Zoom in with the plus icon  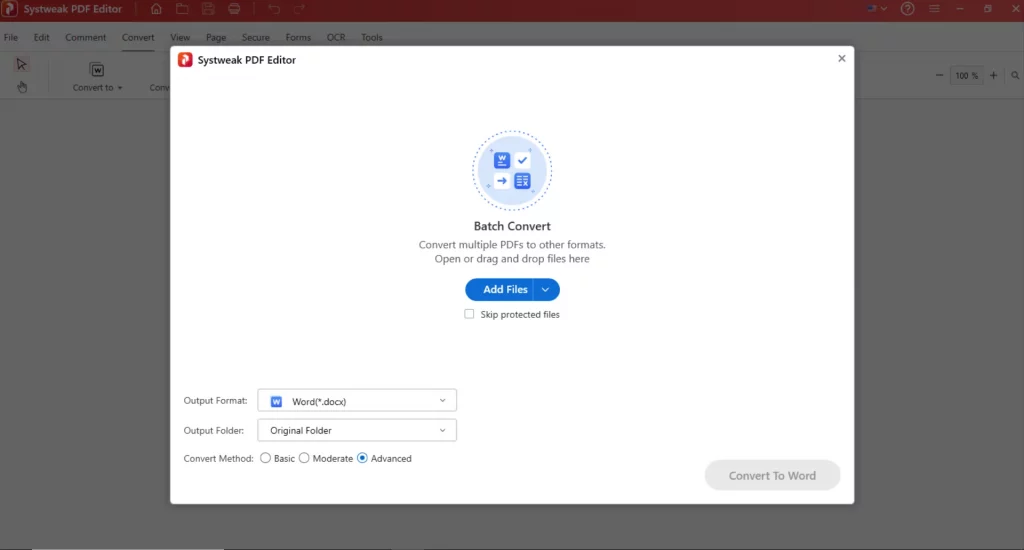point(993,76)
